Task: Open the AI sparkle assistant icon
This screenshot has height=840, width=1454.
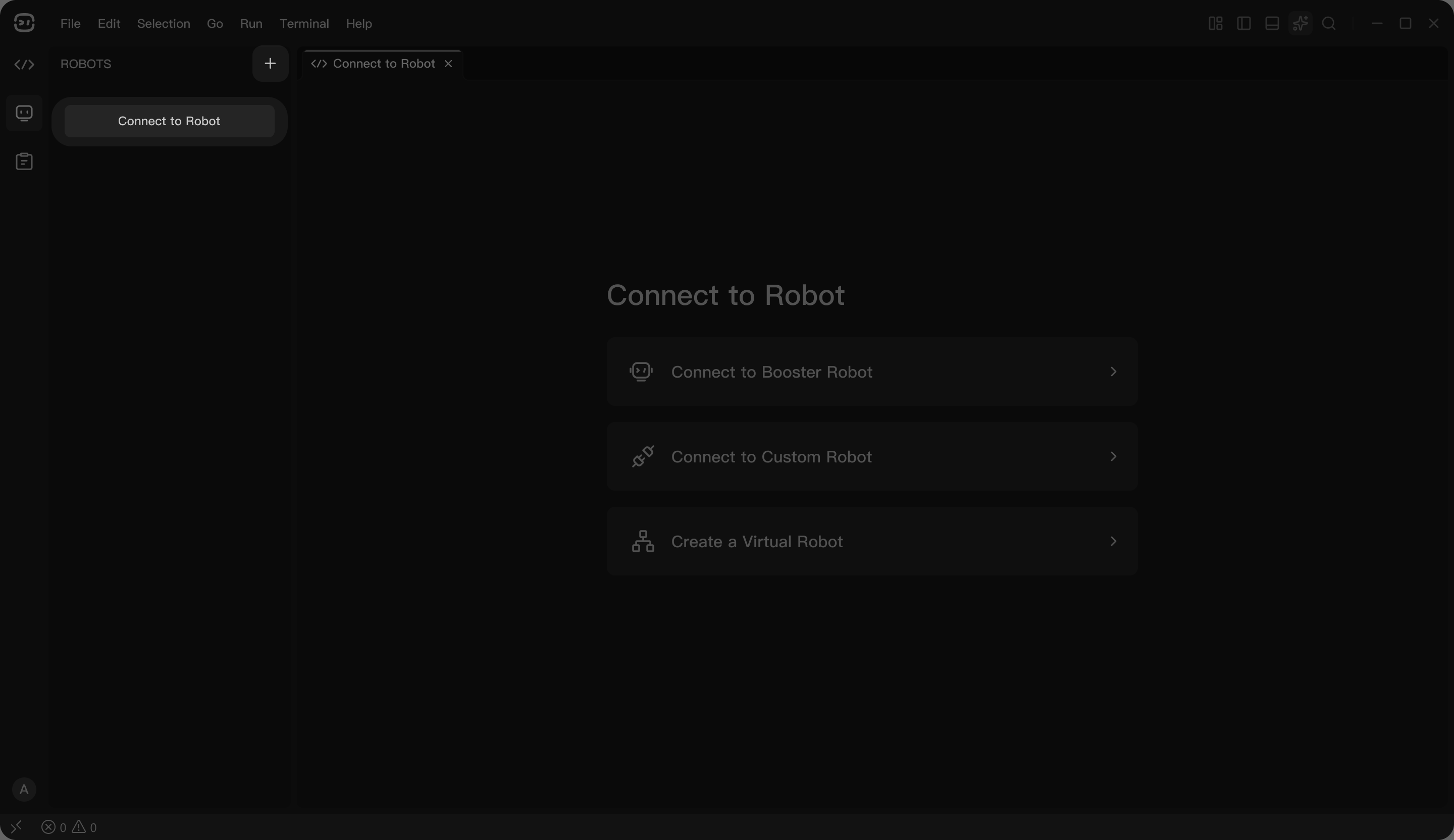Action: 1301,23
